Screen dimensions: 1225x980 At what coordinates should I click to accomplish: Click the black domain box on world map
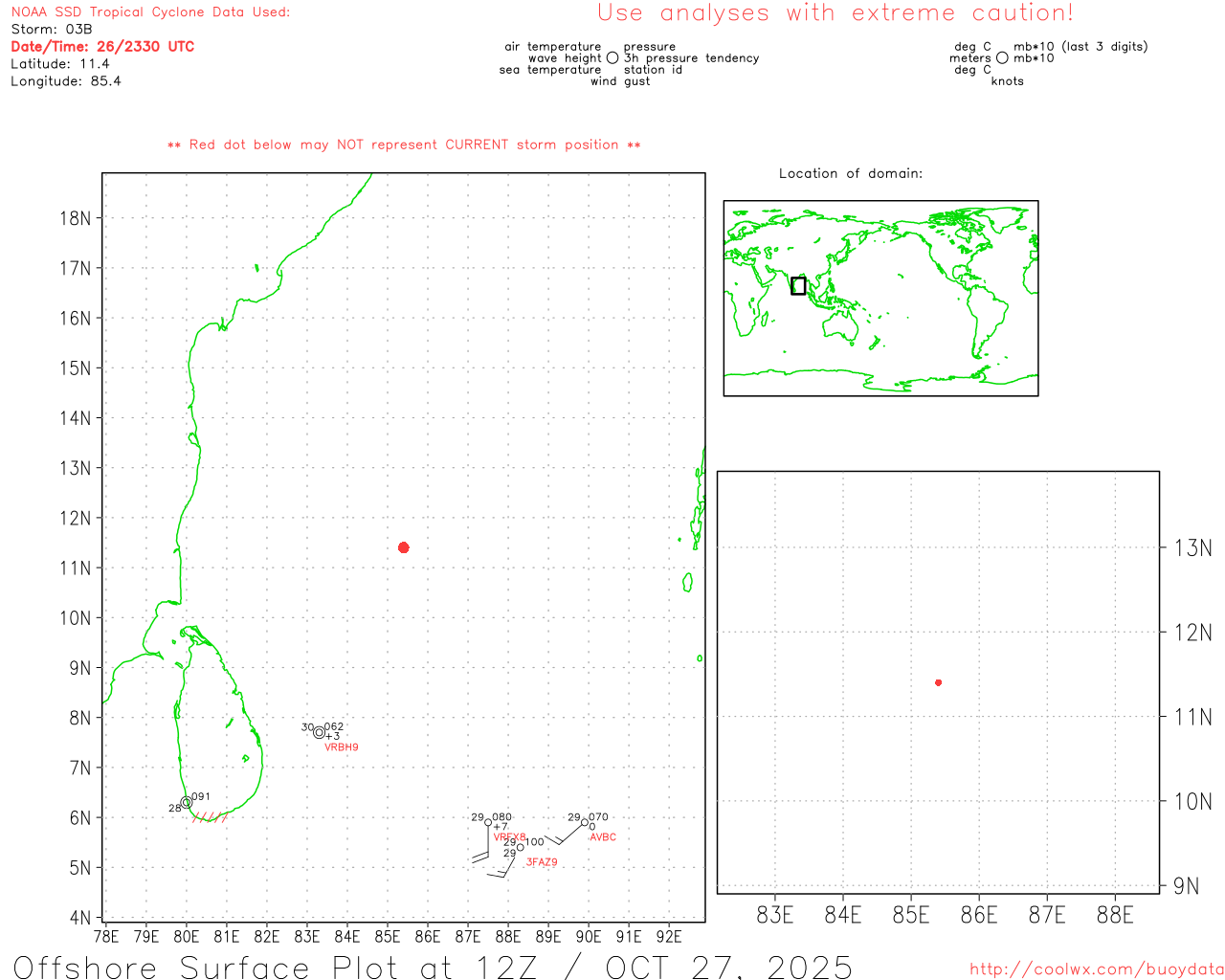pos(798,285)
